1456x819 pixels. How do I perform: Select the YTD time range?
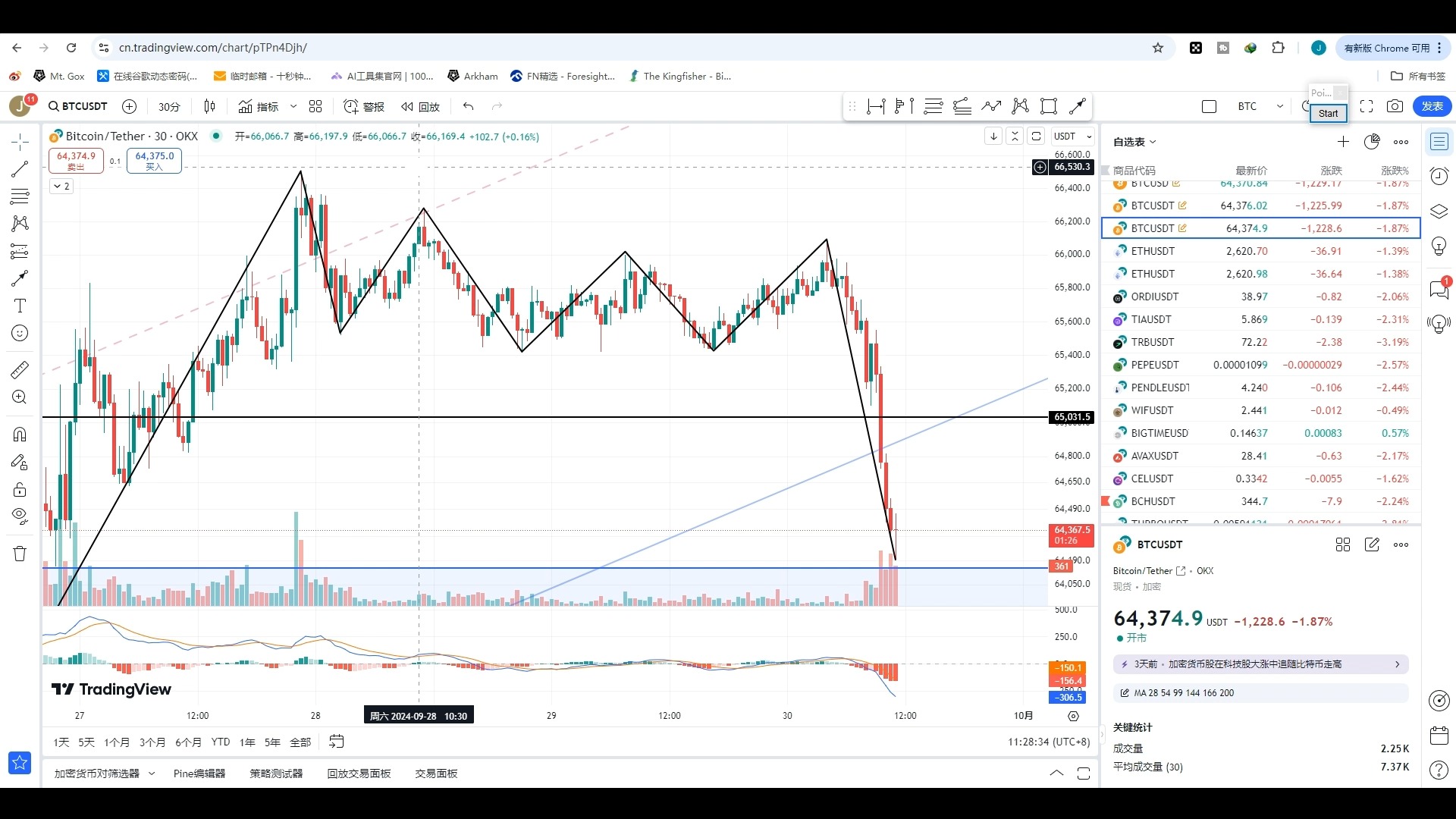coord(221,742)
